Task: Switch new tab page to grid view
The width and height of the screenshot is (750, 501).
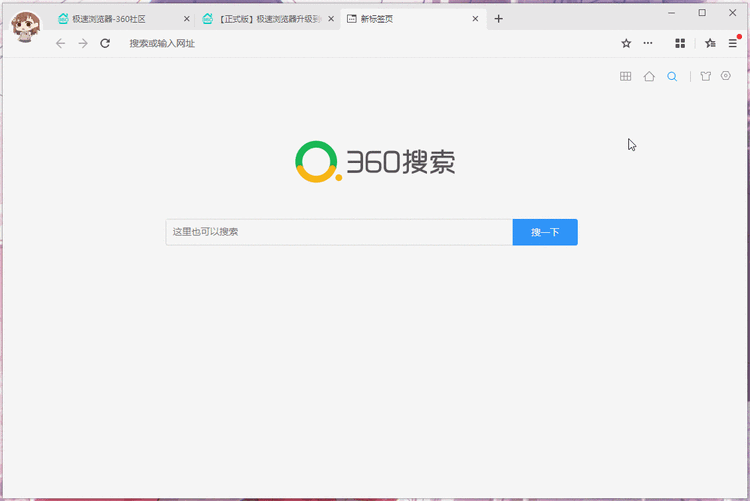Action: tap(625, 76)
